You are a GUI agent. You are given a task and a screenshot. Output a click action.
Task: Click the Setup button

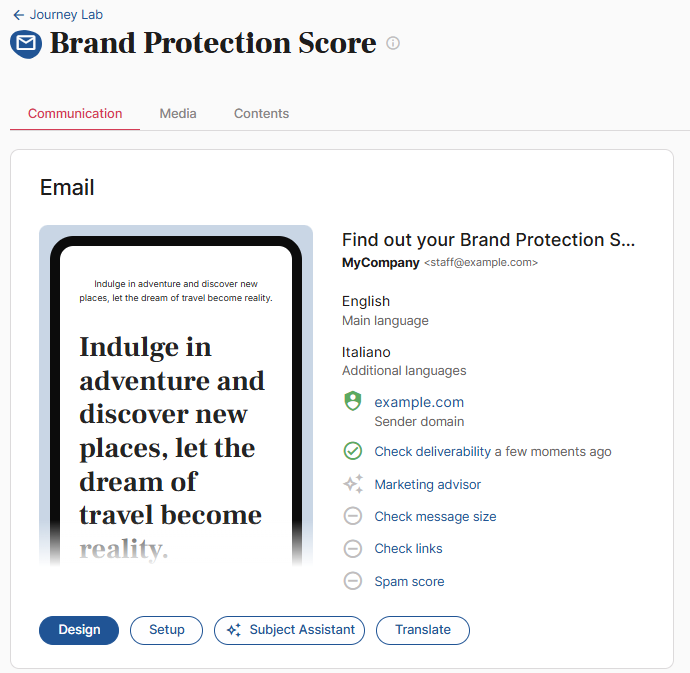pos(166,630)
